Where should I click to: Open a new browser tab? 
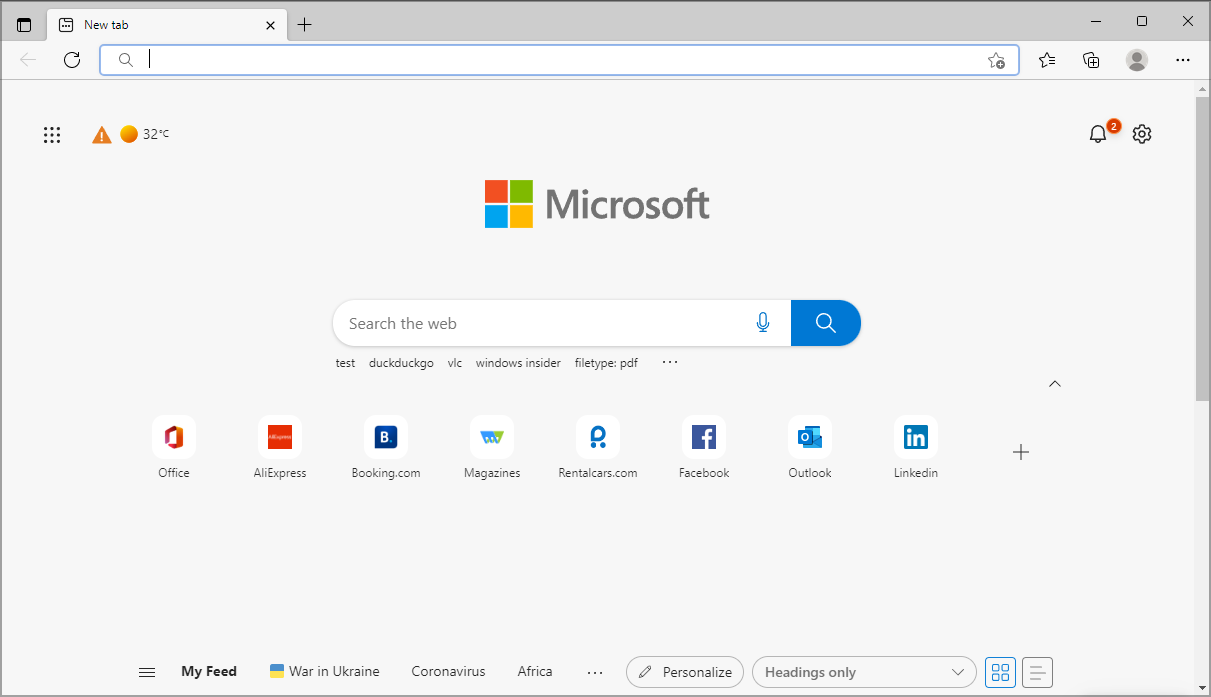tap(305, 25)
